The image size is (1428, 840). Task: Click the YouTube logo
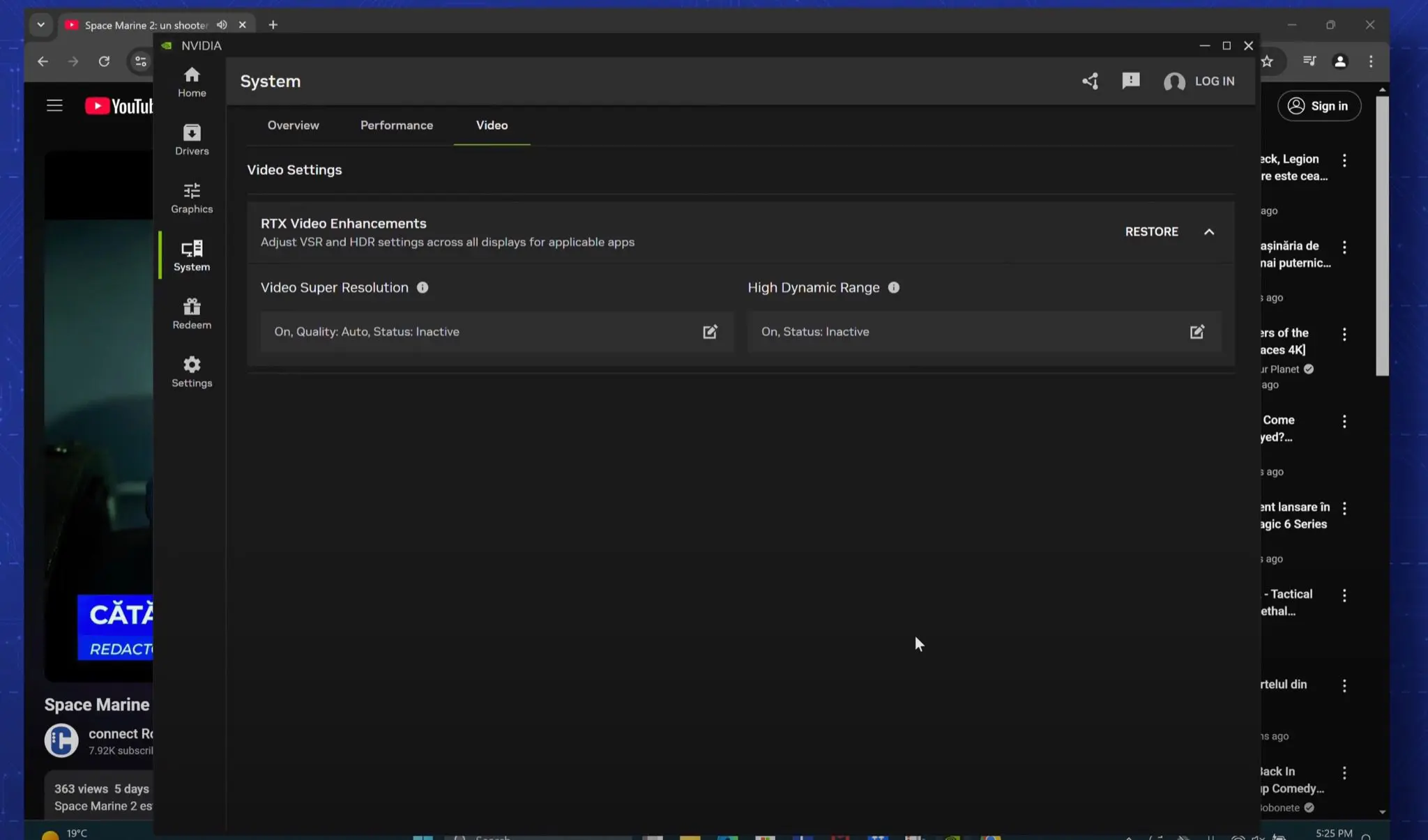[119, 106]
